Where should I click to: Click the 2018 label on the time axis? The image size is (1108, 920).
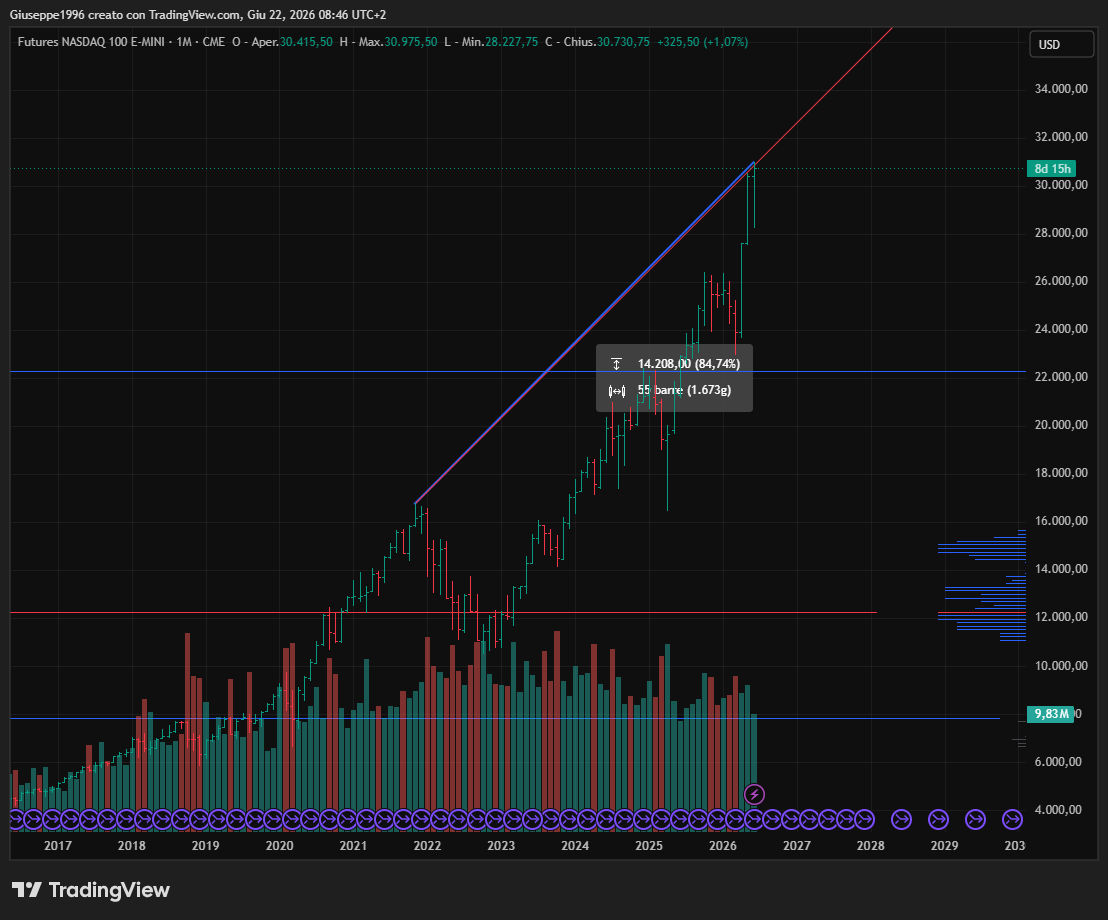[131, 846]
